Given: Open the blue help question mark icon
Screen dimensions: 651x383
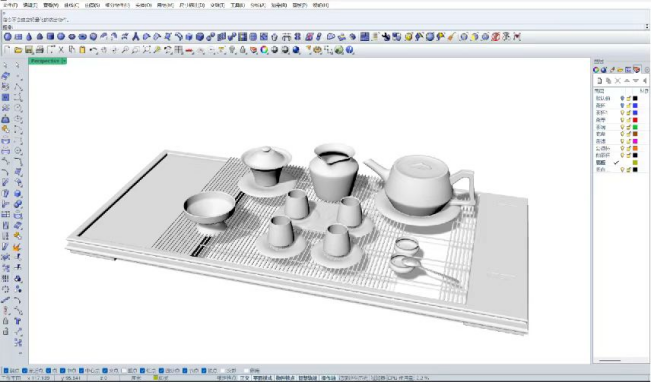Looking at the screenshot, I should coord(350,50).
